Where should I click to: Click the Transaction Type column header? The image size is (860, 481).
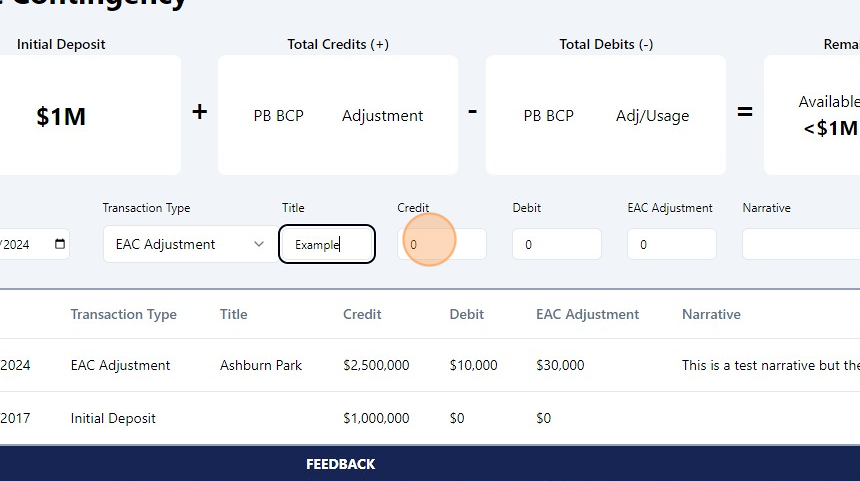click(x=123, y=314)
